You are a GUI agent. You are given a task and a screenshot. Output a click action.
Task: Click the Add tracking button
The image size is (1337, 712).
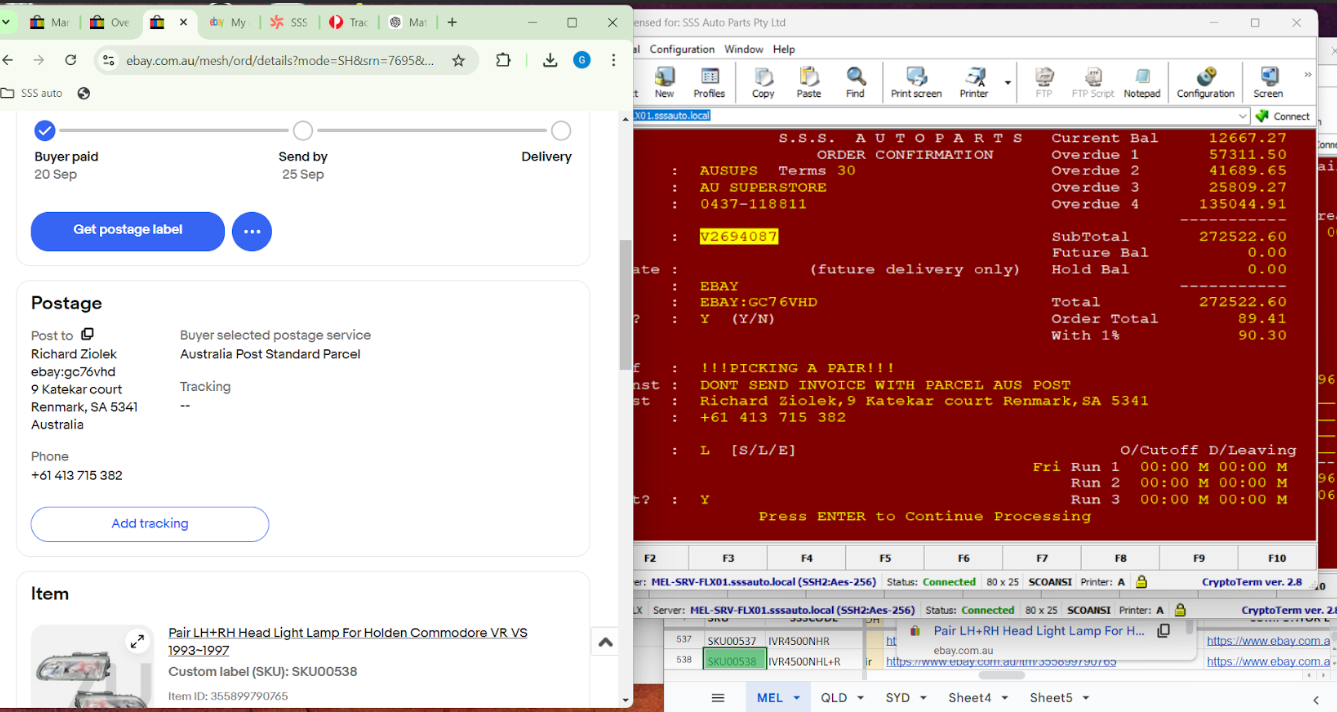150,524
